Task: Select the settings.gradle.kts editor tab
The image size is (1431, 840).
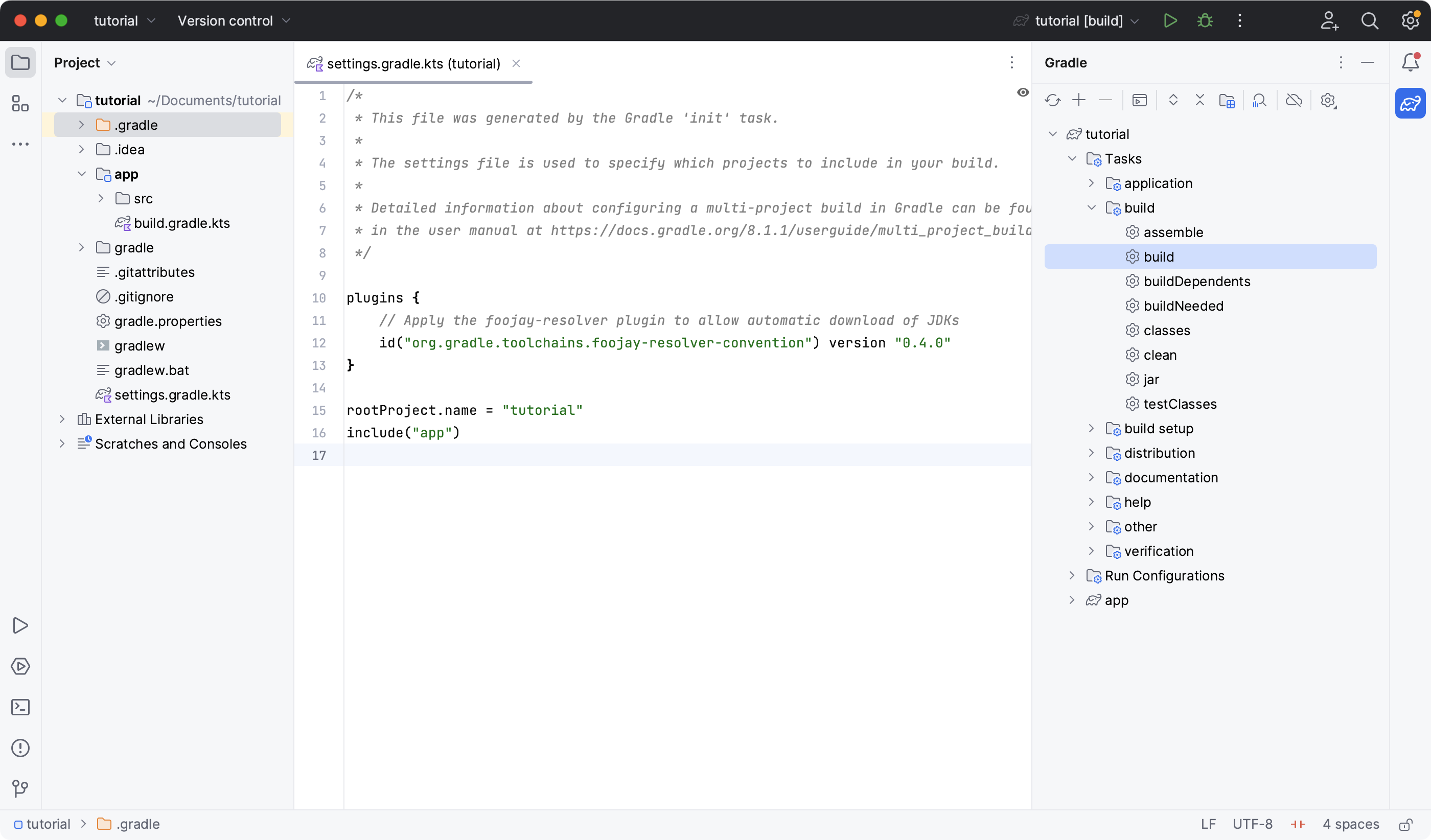Action: click(413, 63)
